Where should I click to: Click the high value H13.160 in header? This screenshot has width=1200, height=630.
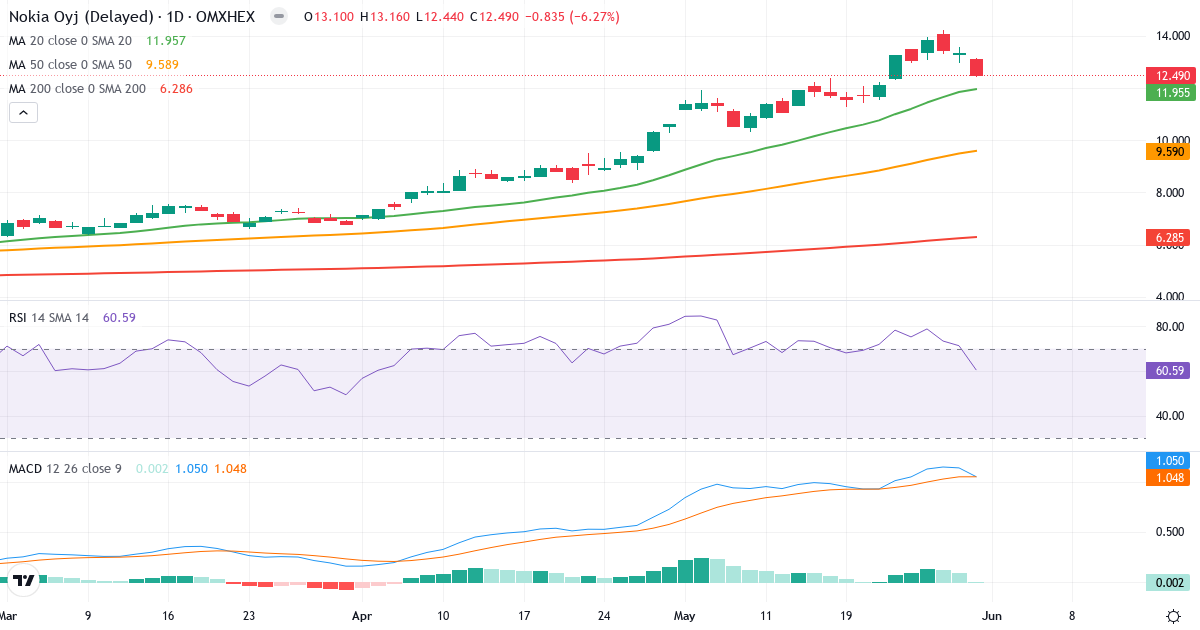[385, 17]
